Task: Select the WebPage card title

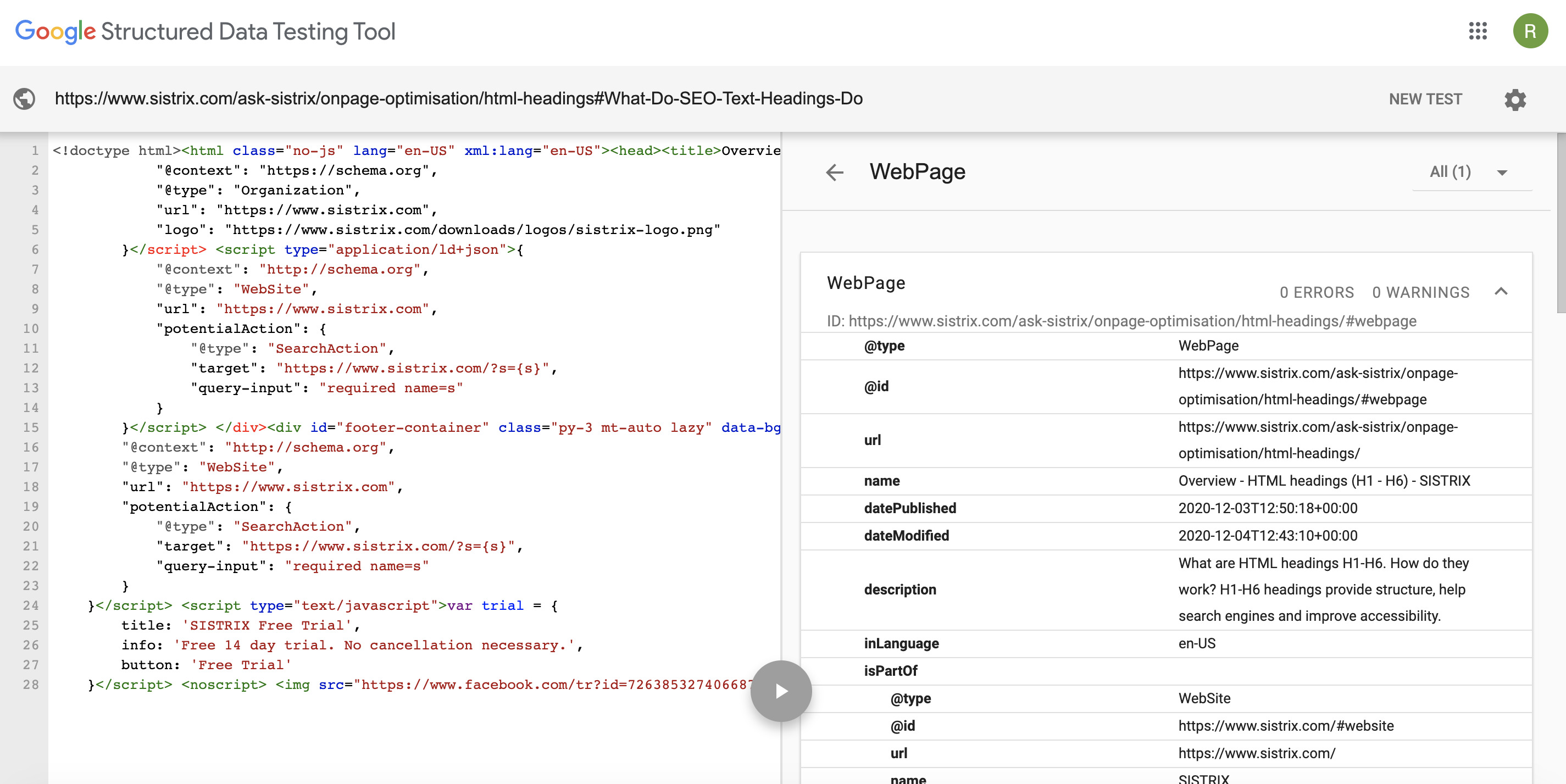Action: click(x=865, y=283)
